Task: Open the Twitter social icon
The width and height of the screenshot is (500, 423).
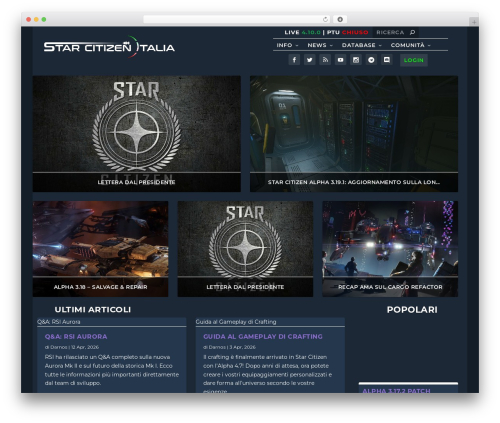Action: [x=310, y=60]
